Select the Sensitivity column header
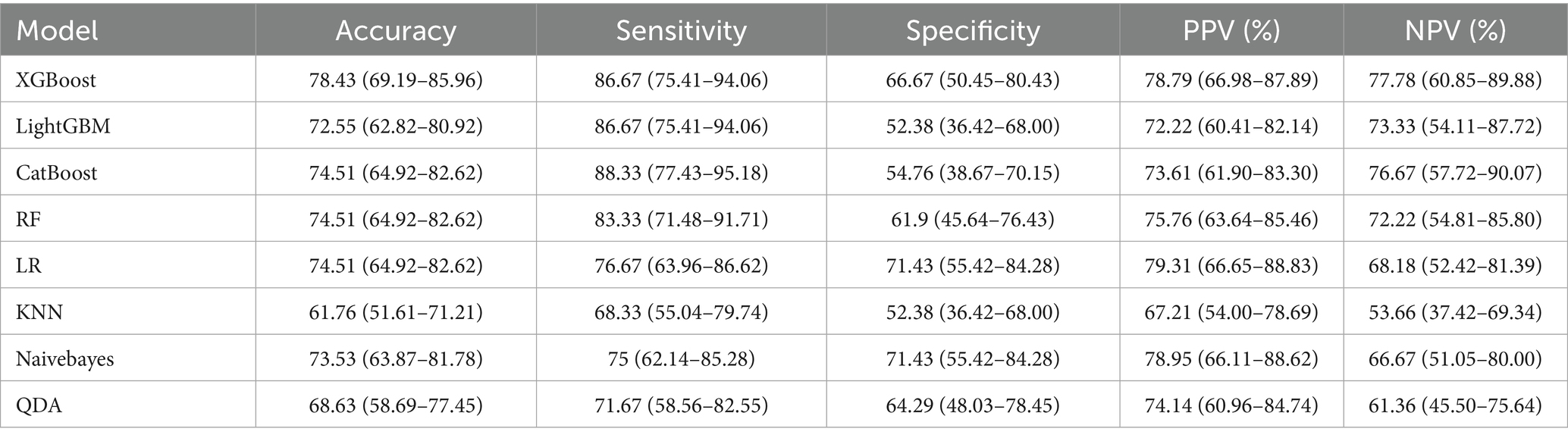 pos(681,31)
